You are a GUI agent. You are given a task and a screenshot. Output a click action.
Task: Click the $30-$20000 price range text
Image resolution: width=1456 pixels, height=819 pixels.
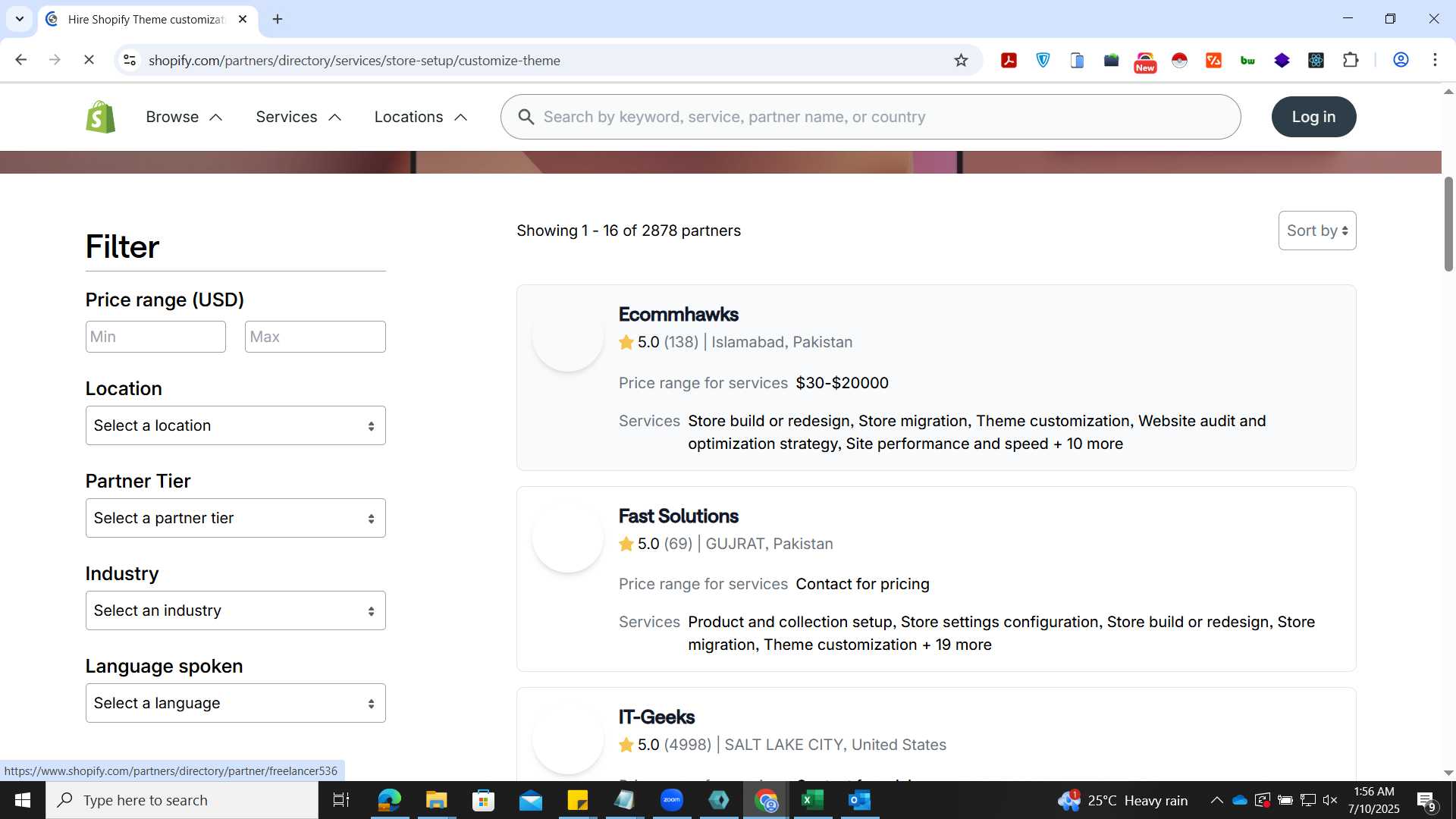pos(842,383)
